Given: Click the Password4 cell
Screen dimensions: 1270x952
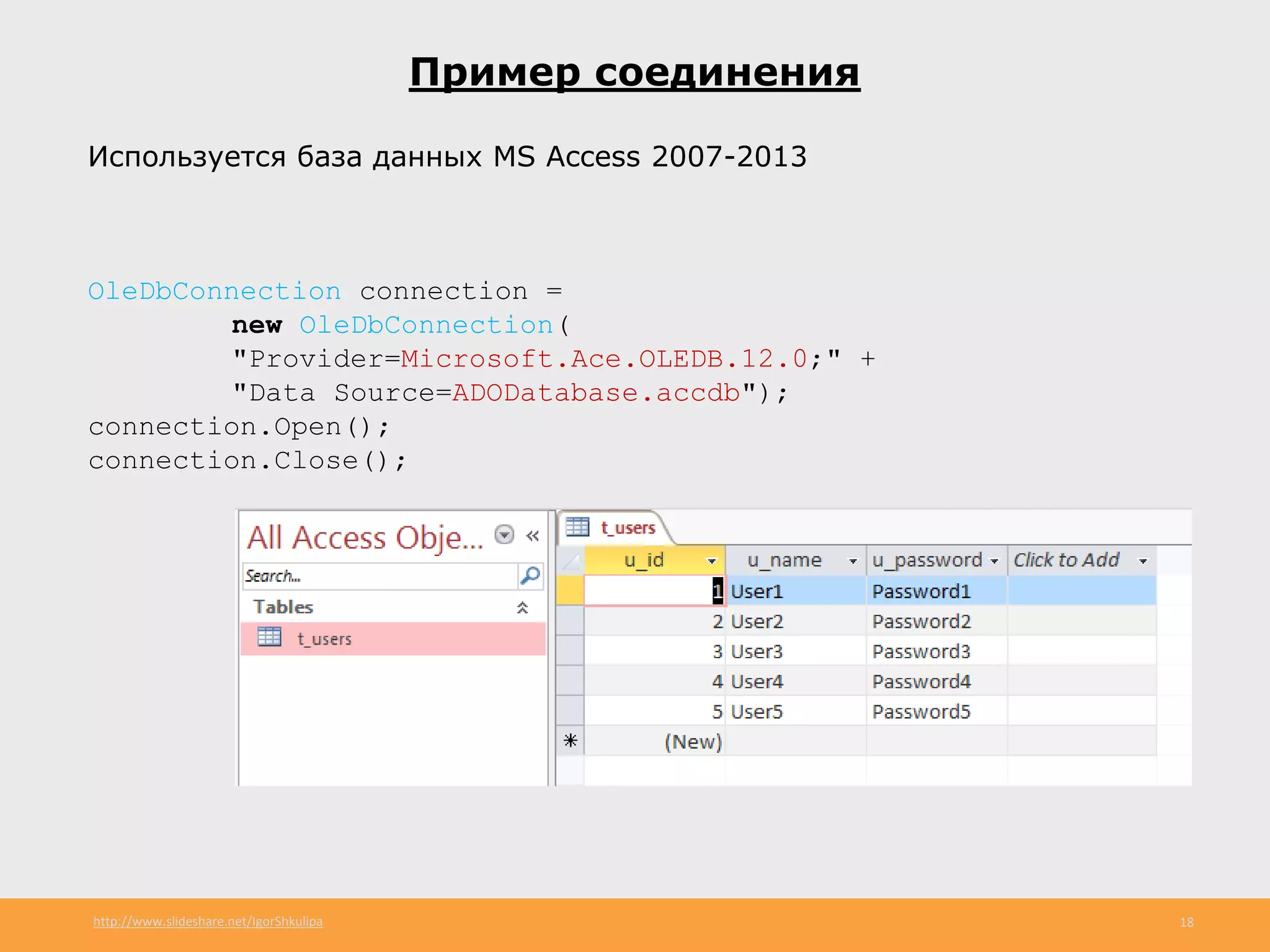Looking at the screenshot, I should (x=936, y=681).
